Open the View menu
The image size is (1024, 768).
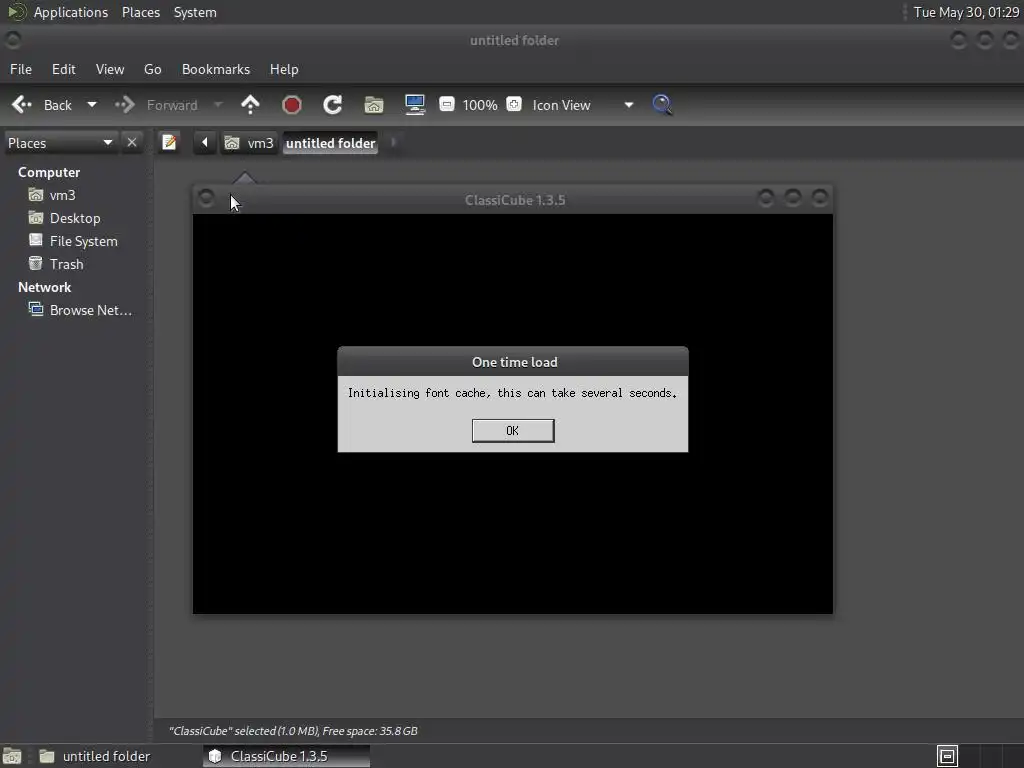point(110,69)
